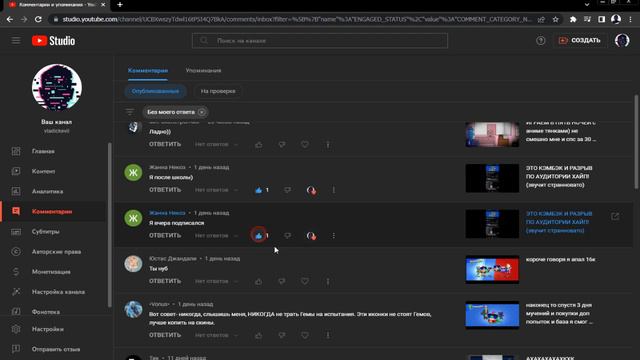Open the YouTube Studio hamburger menu

(x=16, y=40)
